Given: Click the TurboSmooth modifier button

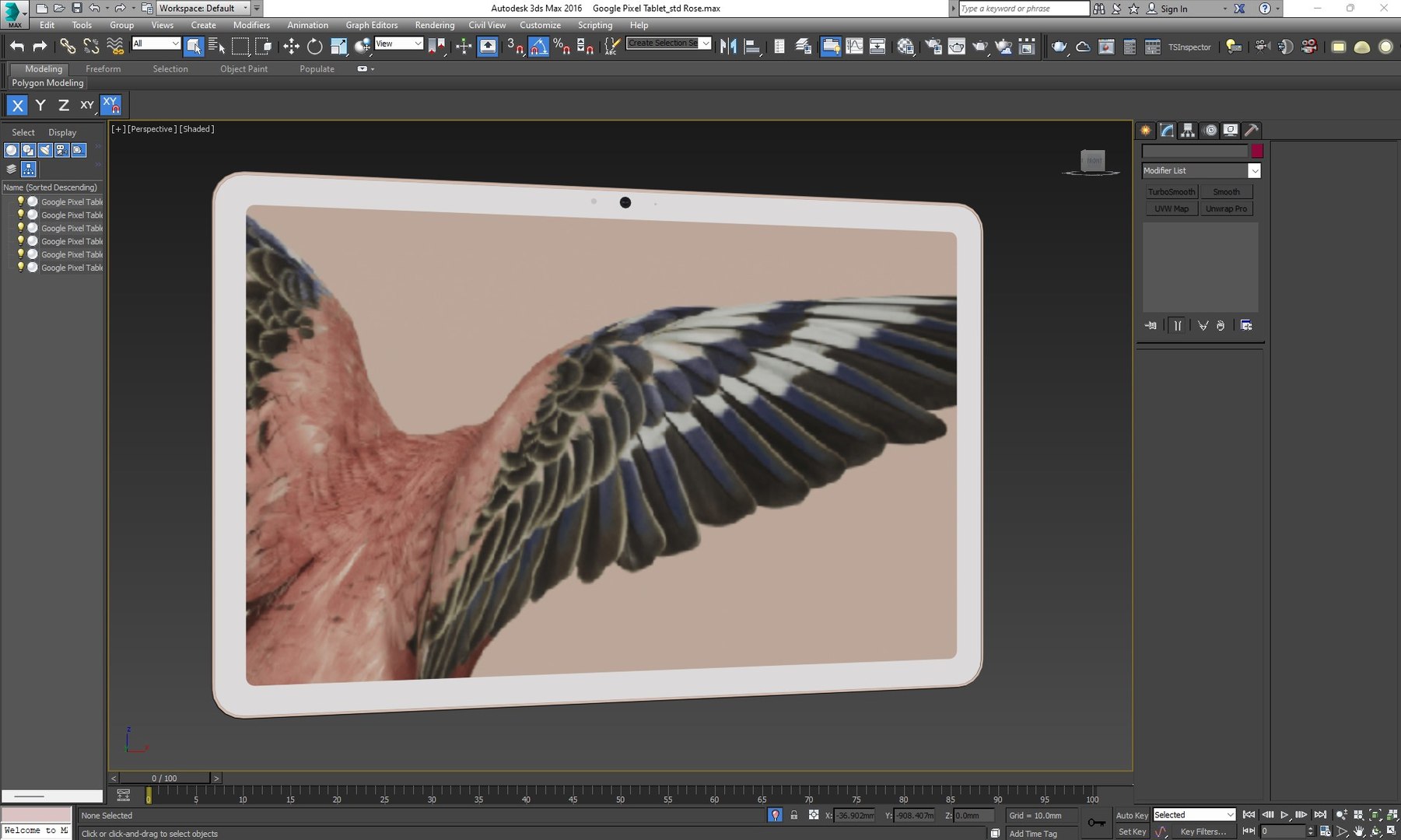Looking at the screenshot, I should [x=1171, y=192].
